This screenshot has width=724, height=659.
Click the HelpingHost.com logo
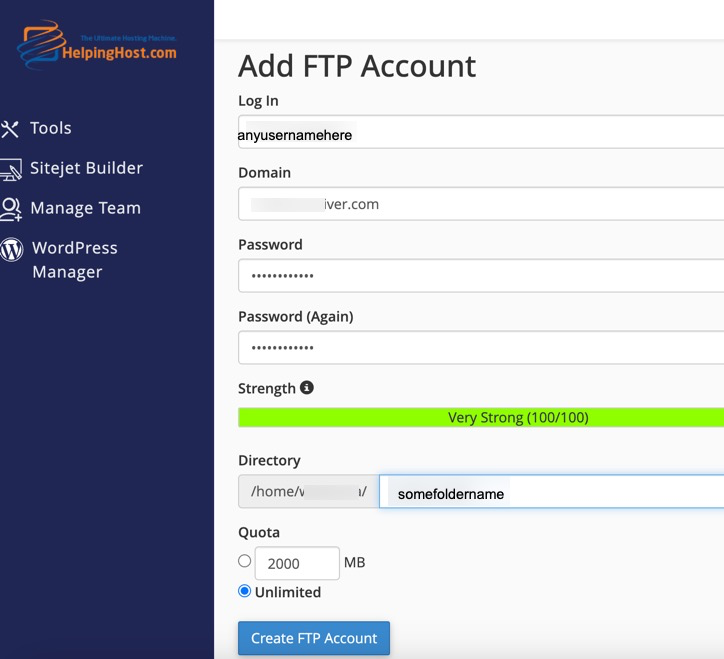[x=97, y=45]
